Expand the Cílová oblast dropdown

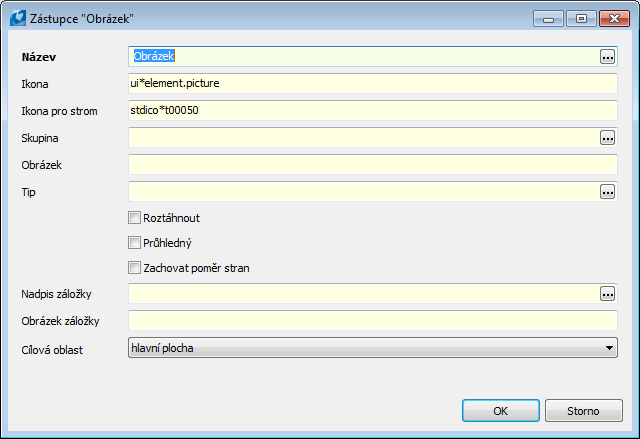pos(609,348)
